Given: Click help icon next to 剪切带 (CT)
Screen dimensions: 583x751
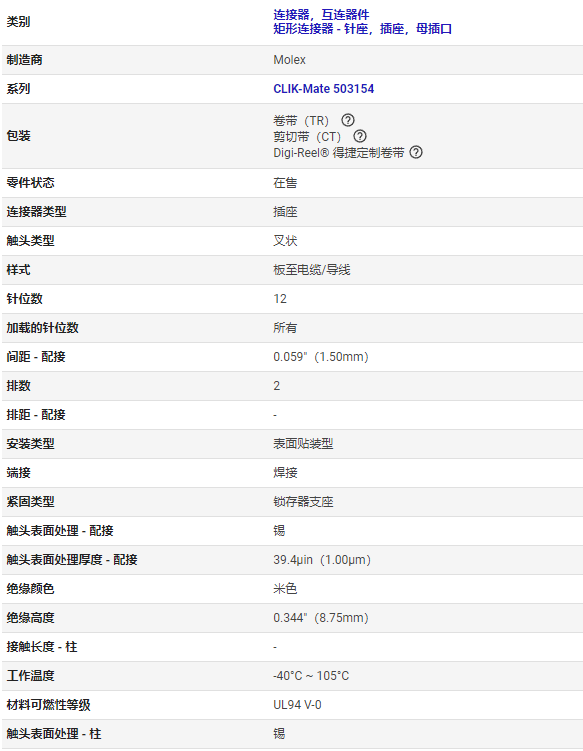Looking at the screenshot, I should 360,136.
